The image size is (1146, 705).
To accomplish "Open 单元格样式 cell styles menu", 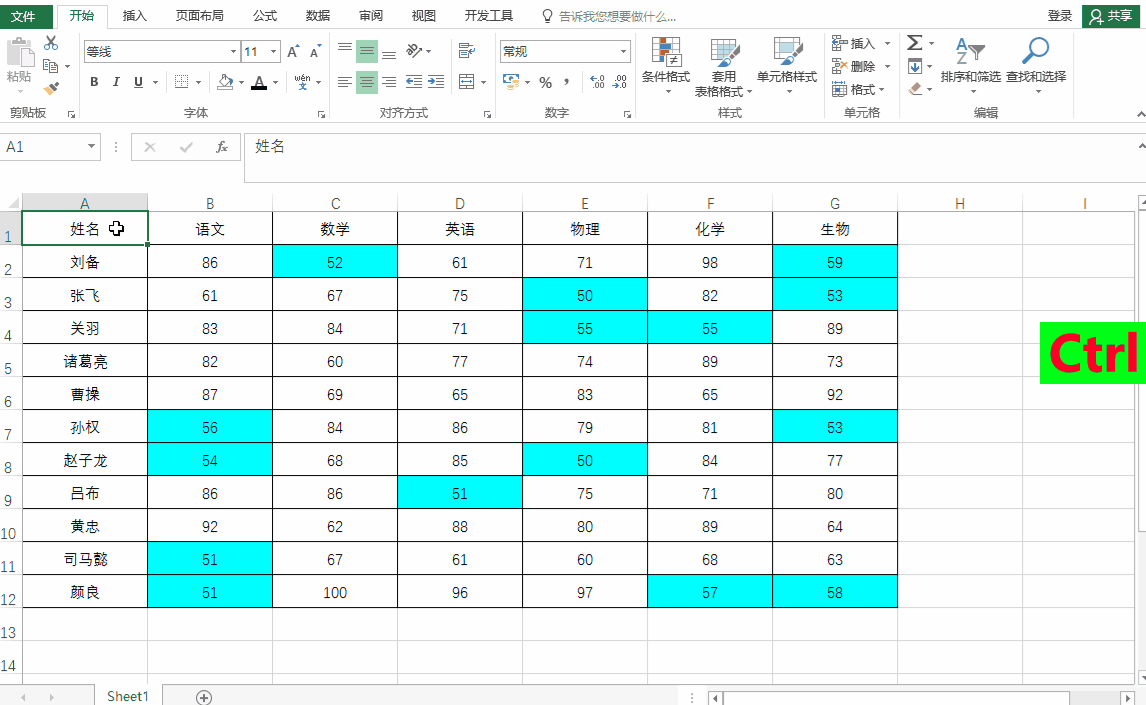I will [787, 67].
